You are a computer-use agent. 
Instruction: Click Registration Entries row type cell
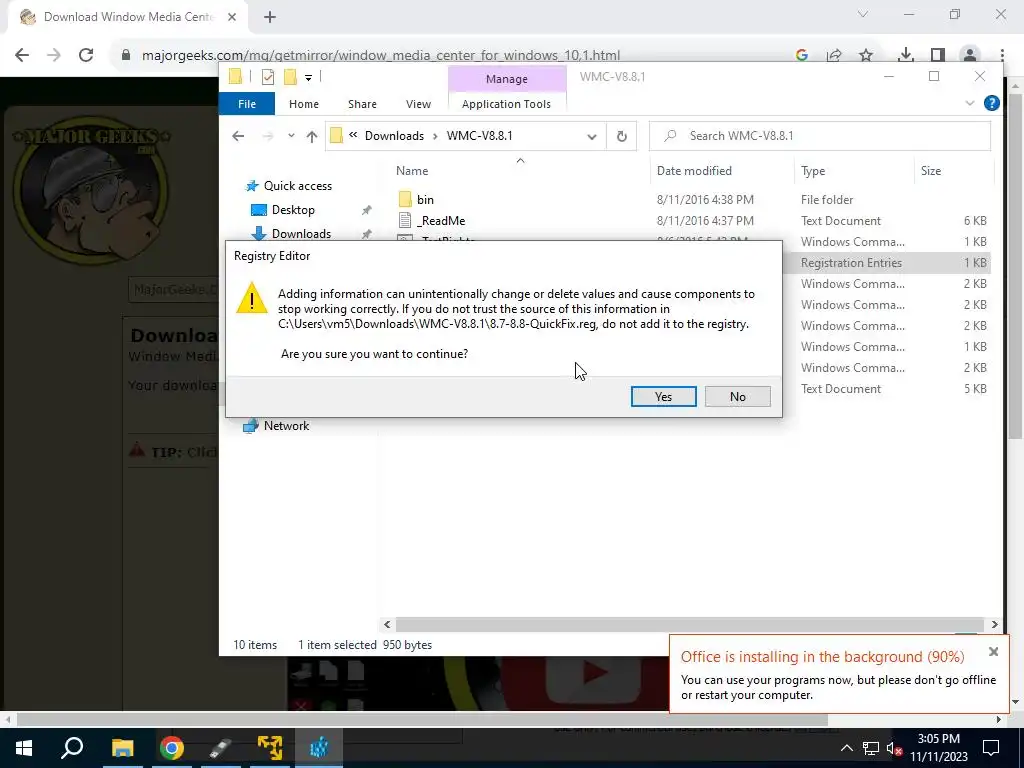click(851, 263)
